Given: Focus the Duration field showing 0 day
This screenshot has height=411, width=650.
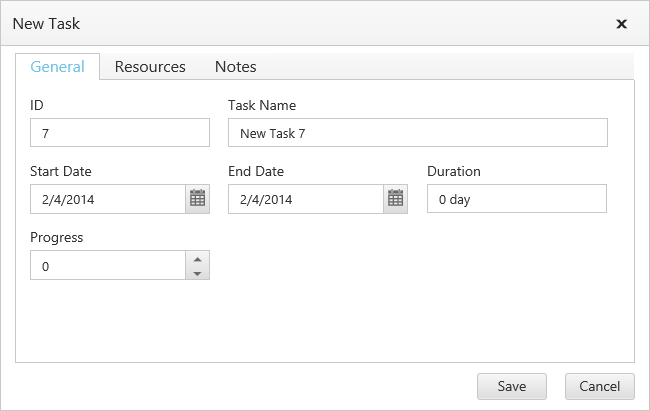Looking at the screenshot, I should pyautogui.click(x=516, y=199).
